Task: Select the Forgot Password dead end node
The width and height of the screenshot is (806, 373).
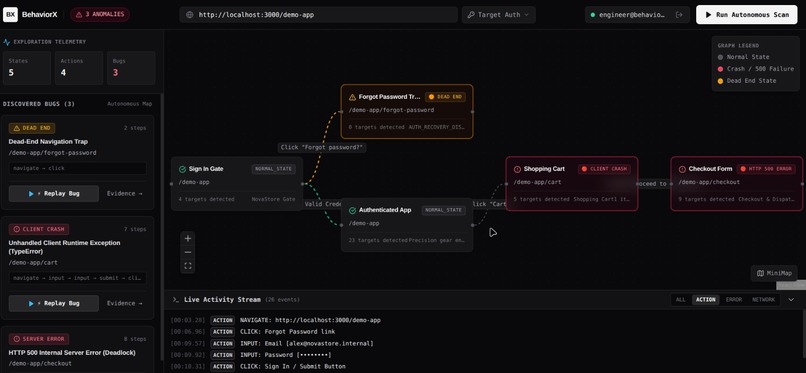Action: pos(407,111)
